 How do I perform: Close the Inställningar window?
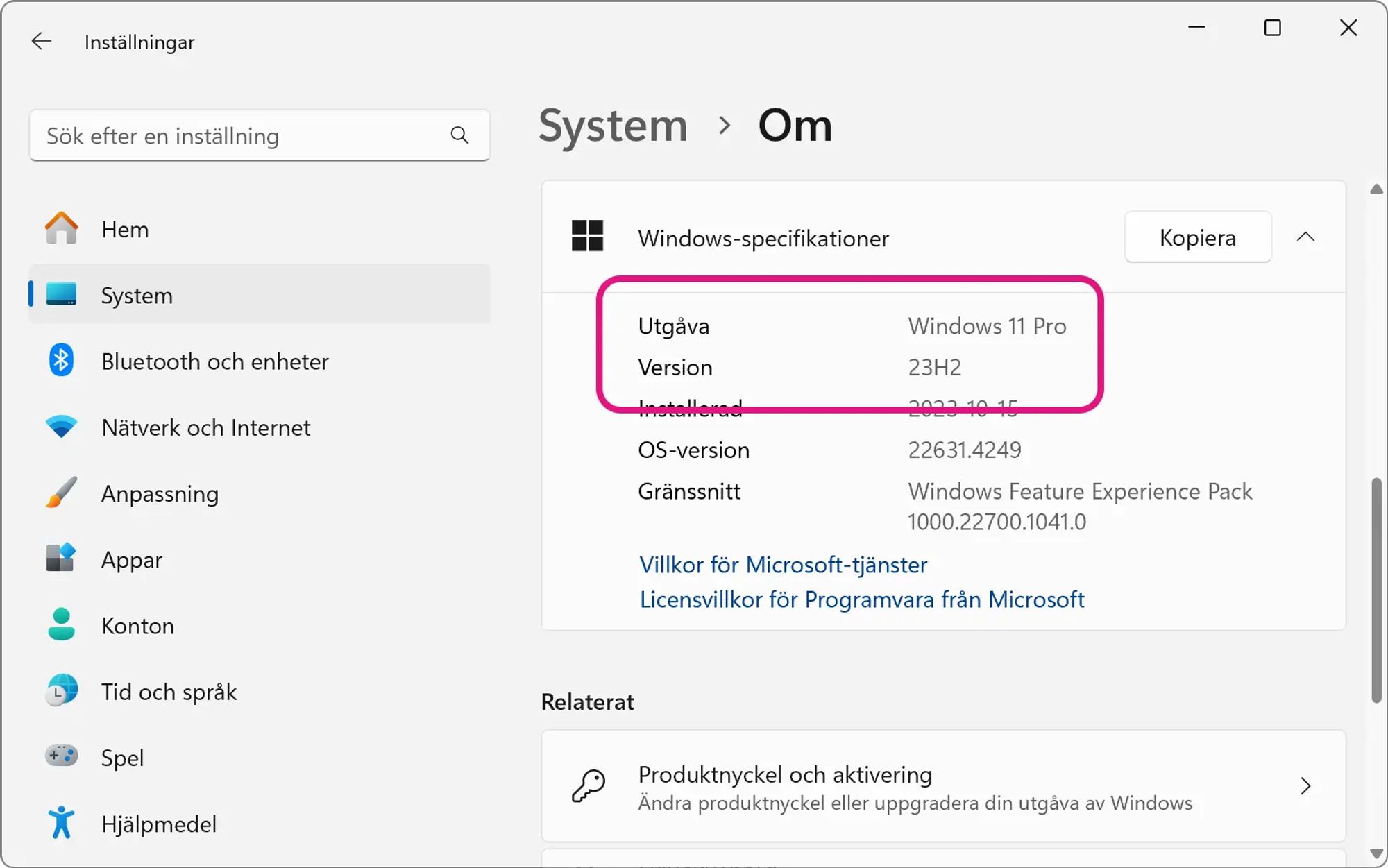pos(1348,28)
